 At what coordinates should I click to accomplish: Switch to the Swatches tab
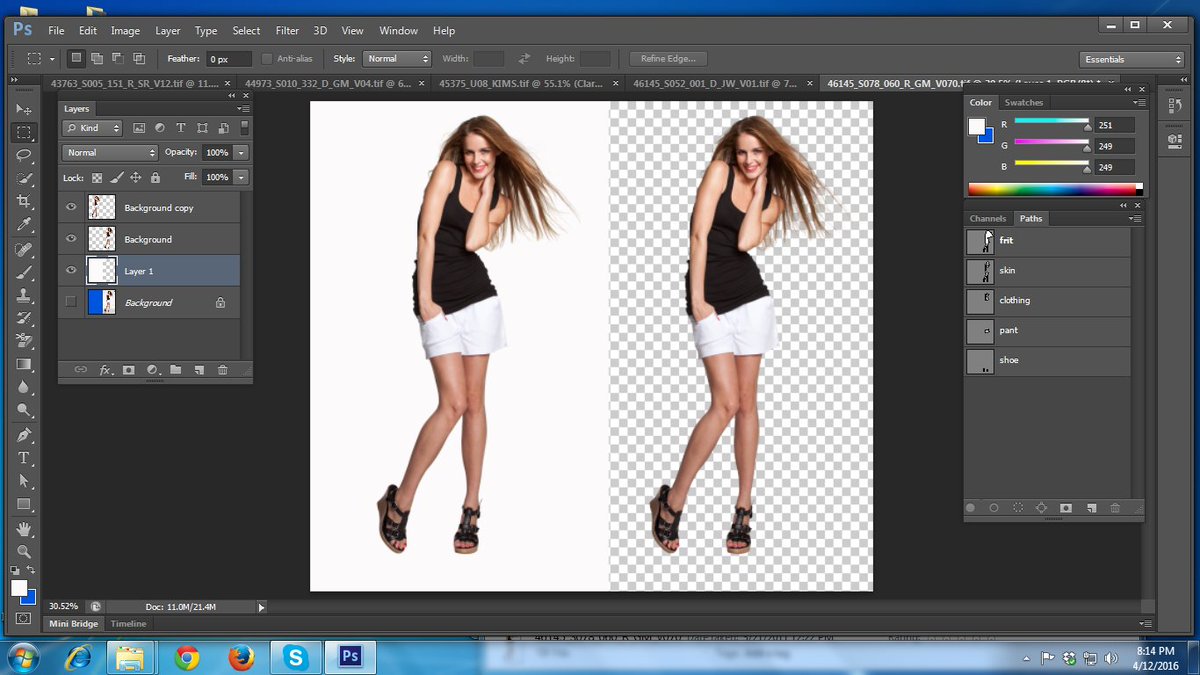[x=1024, y=102]
